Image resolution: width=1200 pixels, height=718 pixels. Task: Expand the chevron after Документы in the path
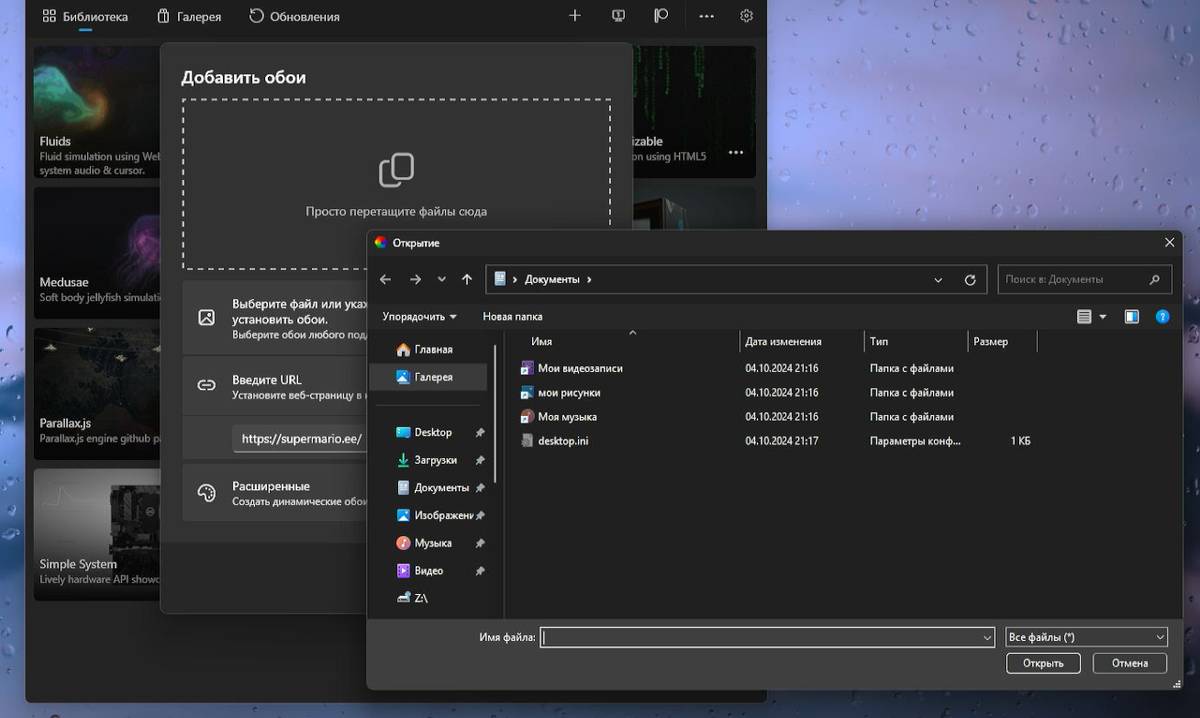coord(590,280)
